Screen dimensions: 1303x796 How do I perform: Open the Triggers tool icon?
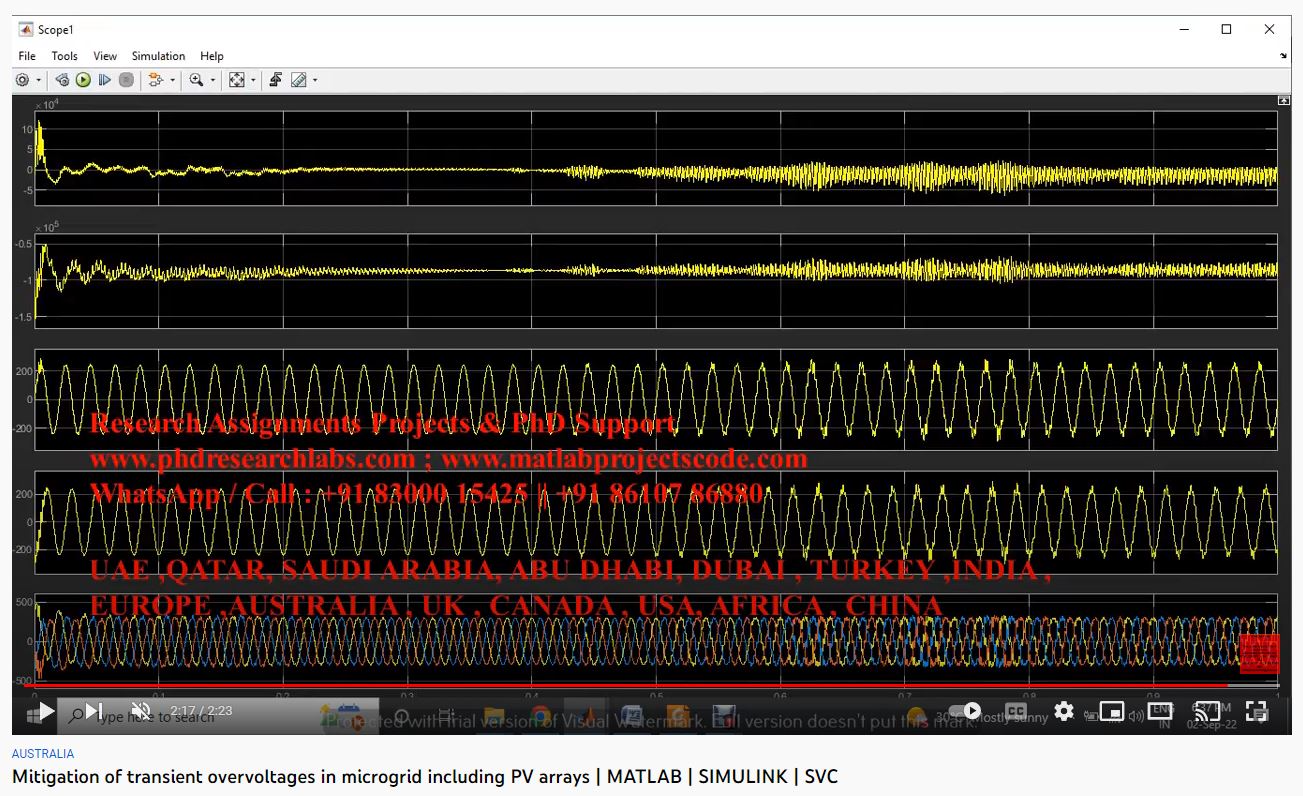pos(276,80)
